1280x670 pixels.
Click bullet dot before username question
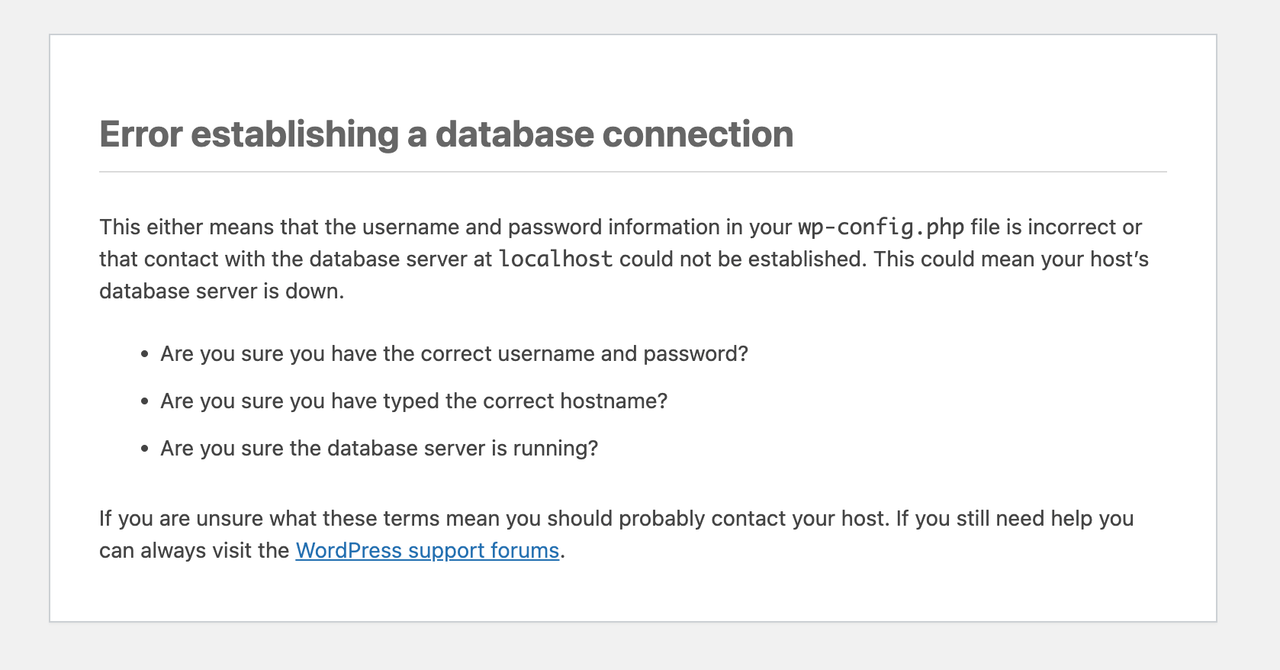click(145, 355)
